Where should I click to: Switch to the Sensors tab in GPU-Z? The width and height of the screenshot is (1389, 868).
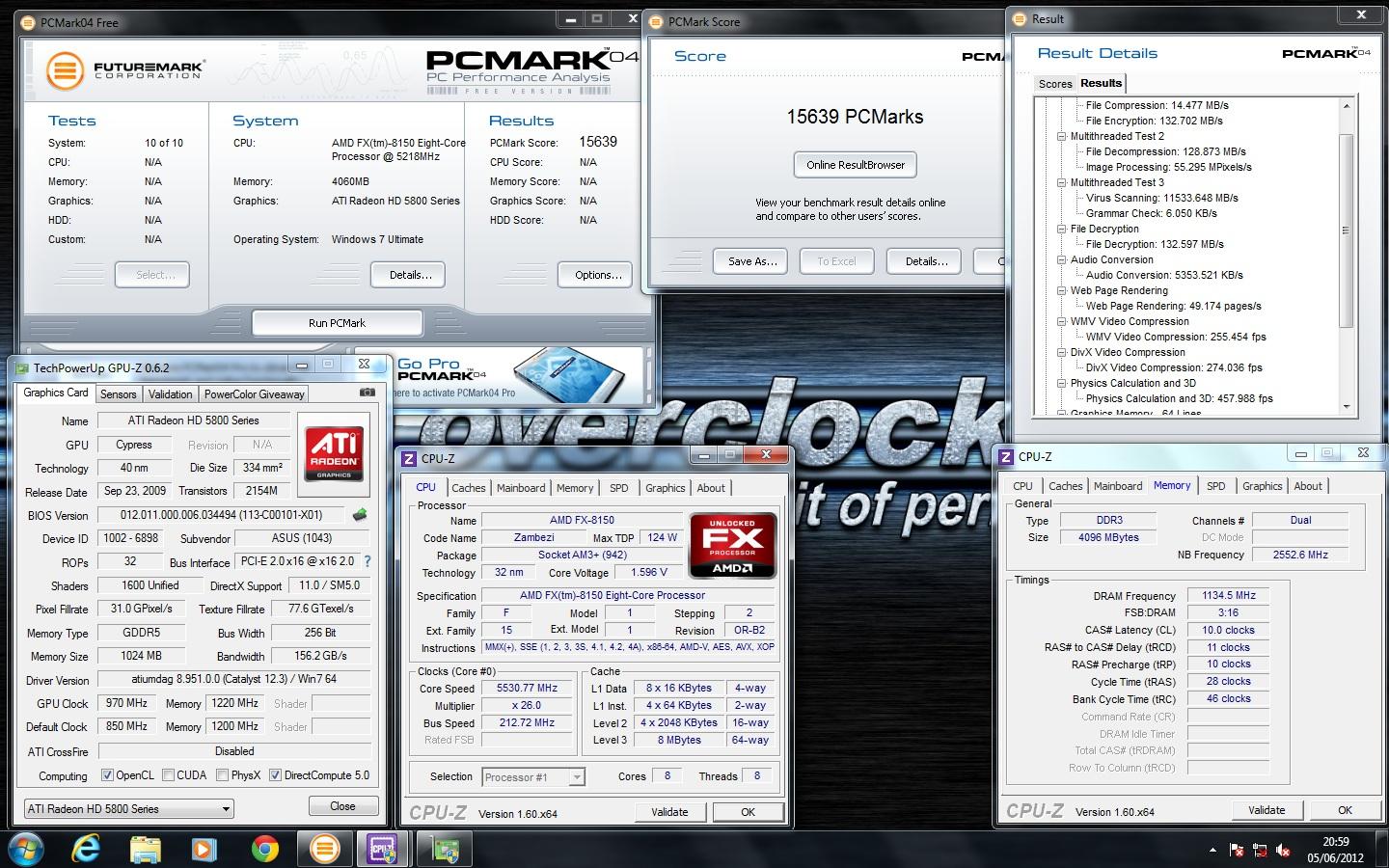(118, 393)
